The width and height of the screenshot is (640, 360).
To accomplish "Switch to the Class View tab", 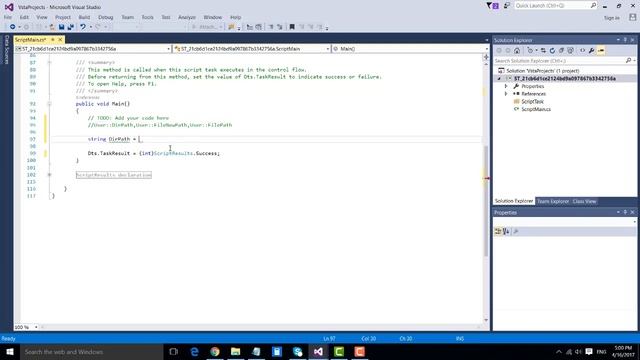I will 584,201.
